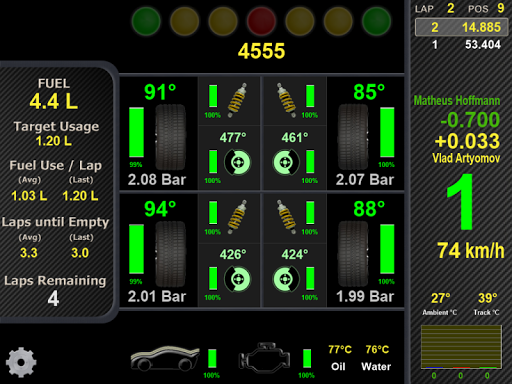Image resolution: width=512 pixels, height=384 pixels.
Task: Select the rear-right tire showing 88°
Action: coord(353,254)
